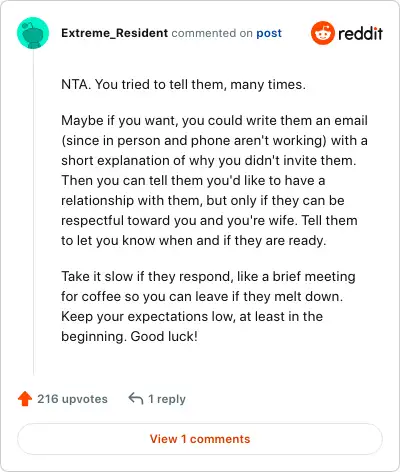Click the "View 1 comments" button
Viewport: 400px width, 472px height.
[200, 439]
